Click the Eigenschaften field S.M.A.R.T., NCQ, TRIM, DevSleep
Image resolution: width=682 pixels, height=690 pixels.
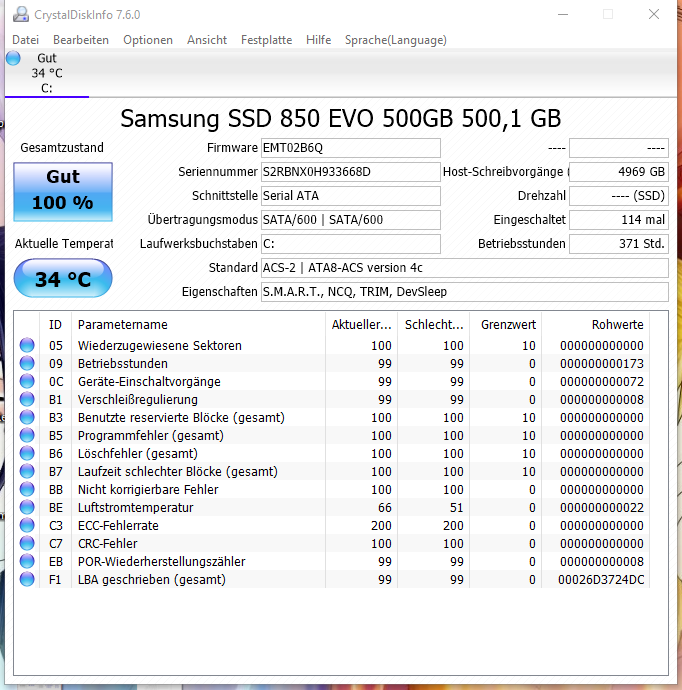click(465, 292)
